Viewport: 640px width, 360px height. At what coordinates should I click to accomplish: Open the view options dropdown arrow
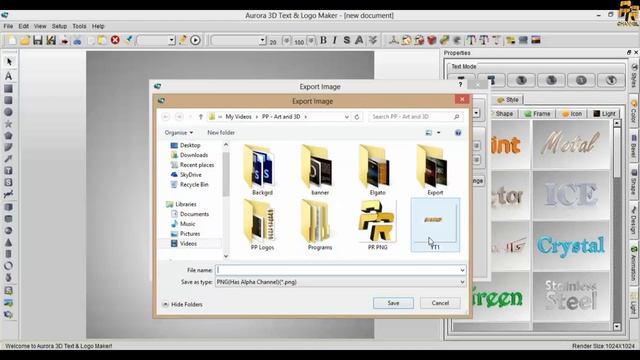[x=439, y=133]
